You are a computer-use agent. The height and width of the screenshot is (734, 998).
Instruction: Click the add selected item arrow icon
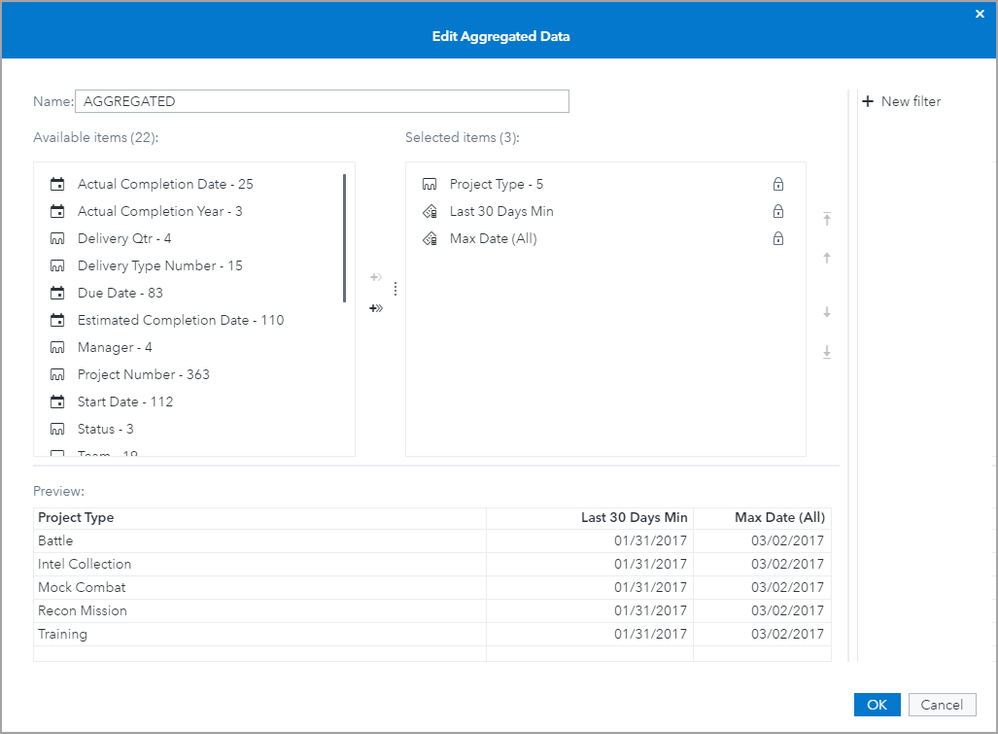click(x=376, y=278)
